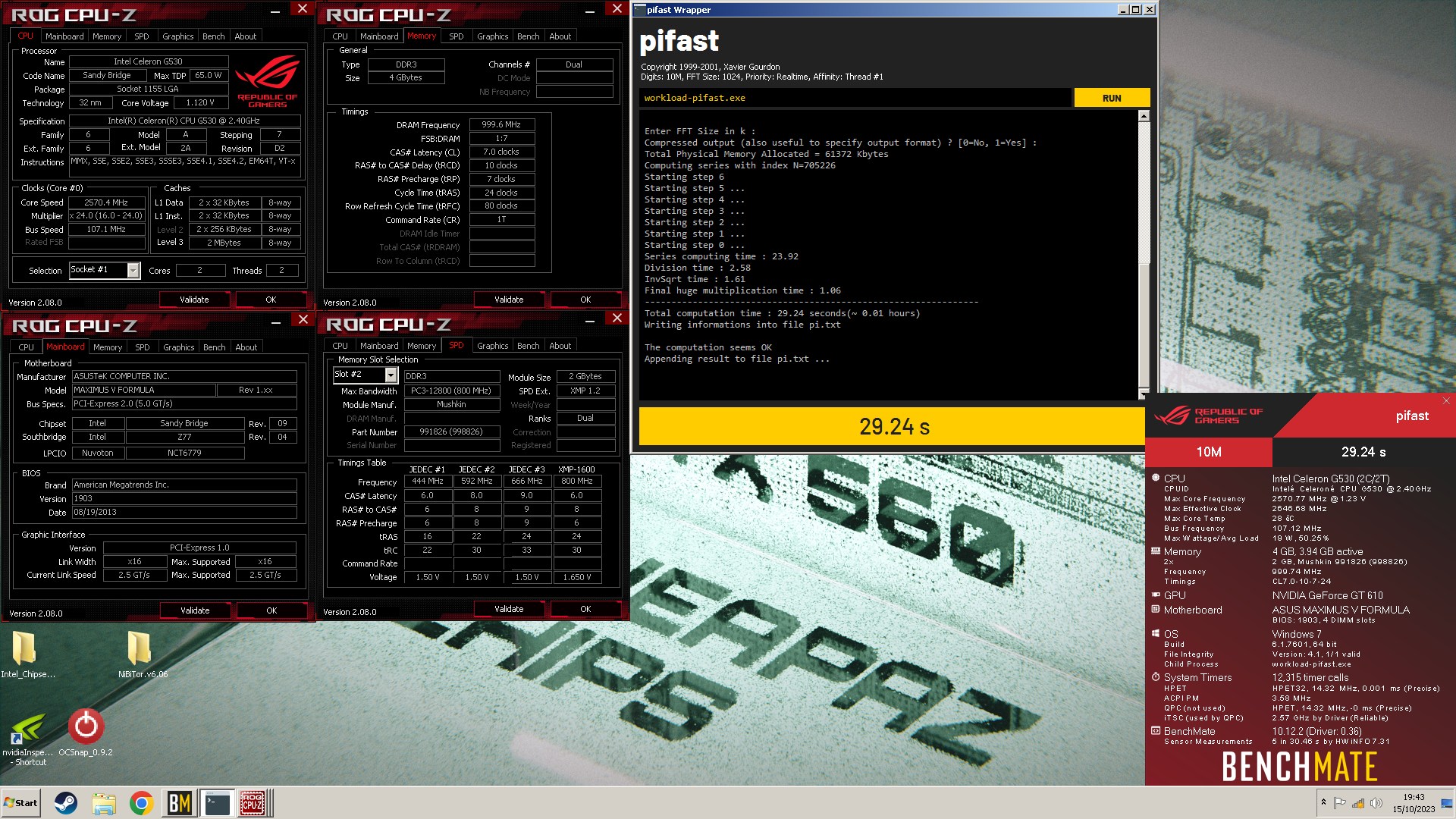
Task: Click the ROG logo in CPU-Z CPU tab
Action: pyautogui.click(x=267, y=81)
